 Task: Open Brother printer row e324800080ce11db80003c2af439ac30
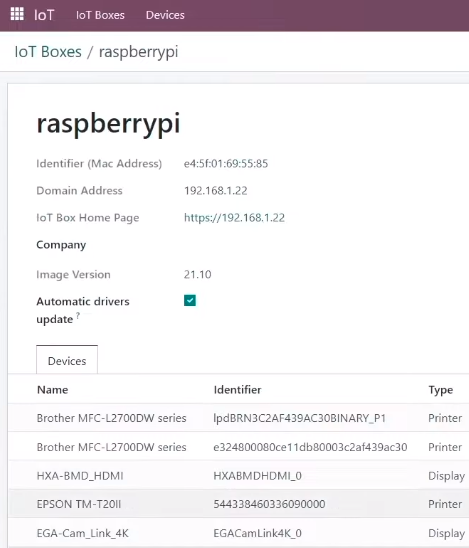(239, 447)
